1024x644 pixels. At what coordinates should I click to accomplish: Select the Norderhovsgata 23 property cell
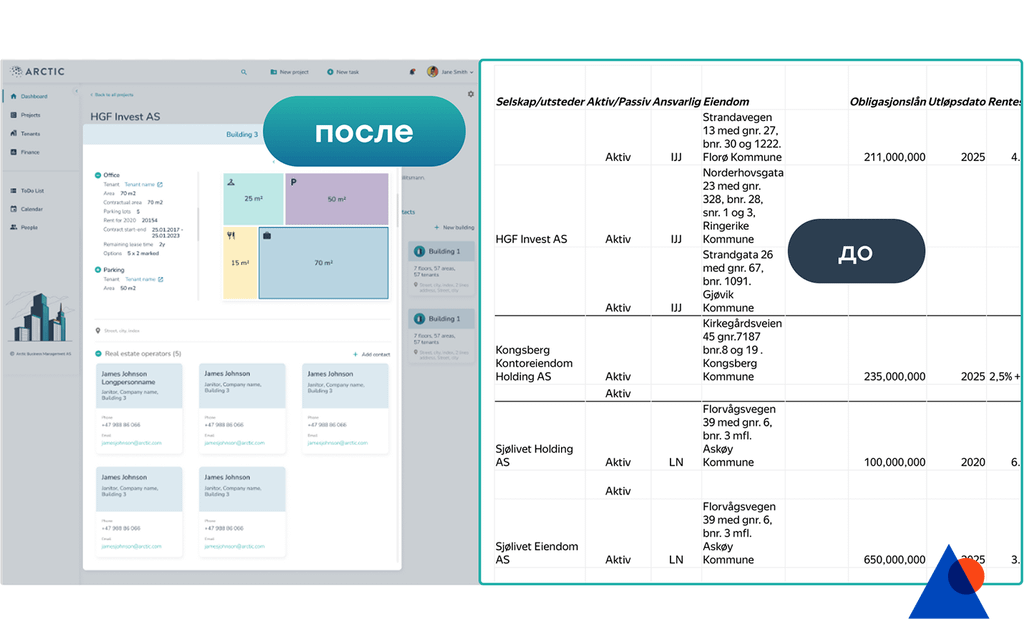coord(743,206)
